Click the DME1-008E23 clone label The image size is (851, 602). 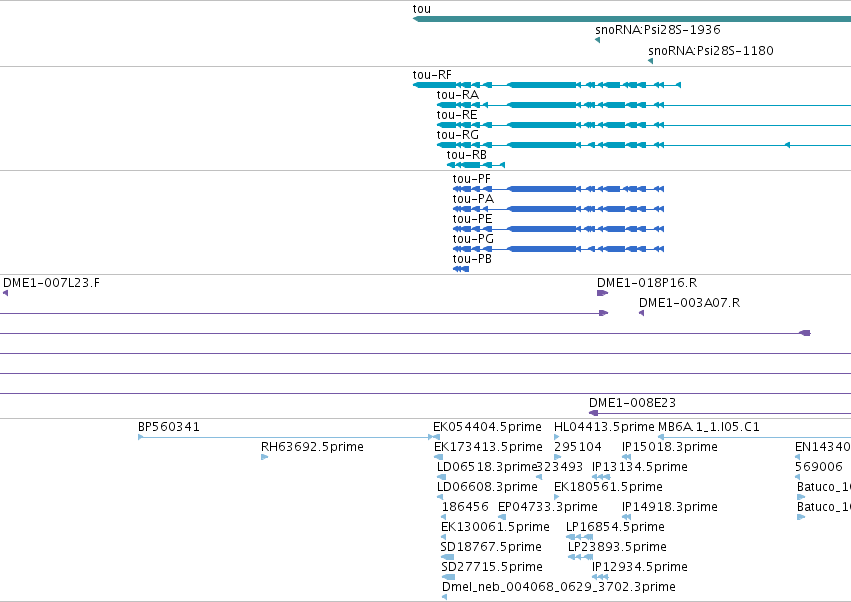(x=632, y=403)
